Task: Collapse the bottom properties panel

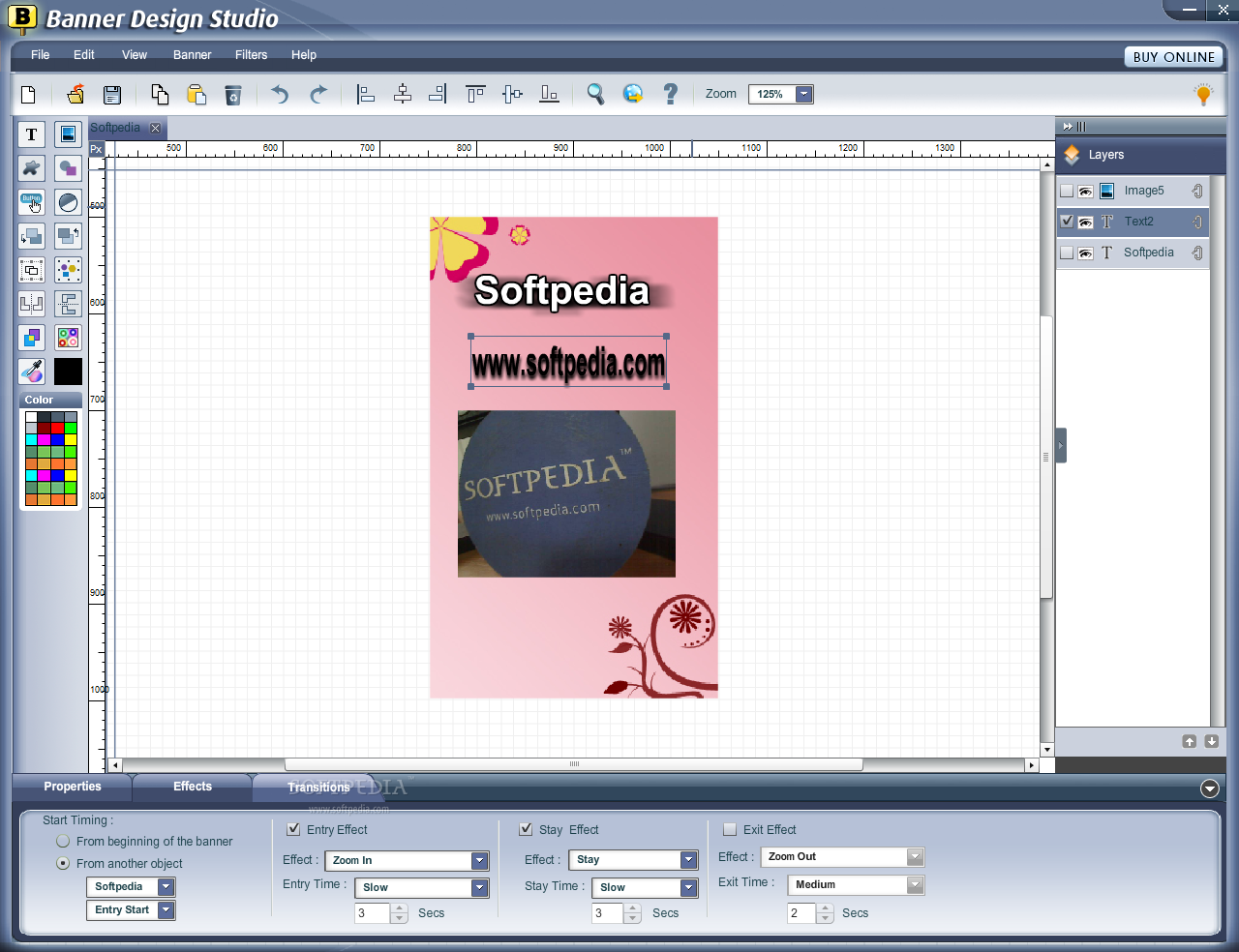Action: (x=1210, y=788)
